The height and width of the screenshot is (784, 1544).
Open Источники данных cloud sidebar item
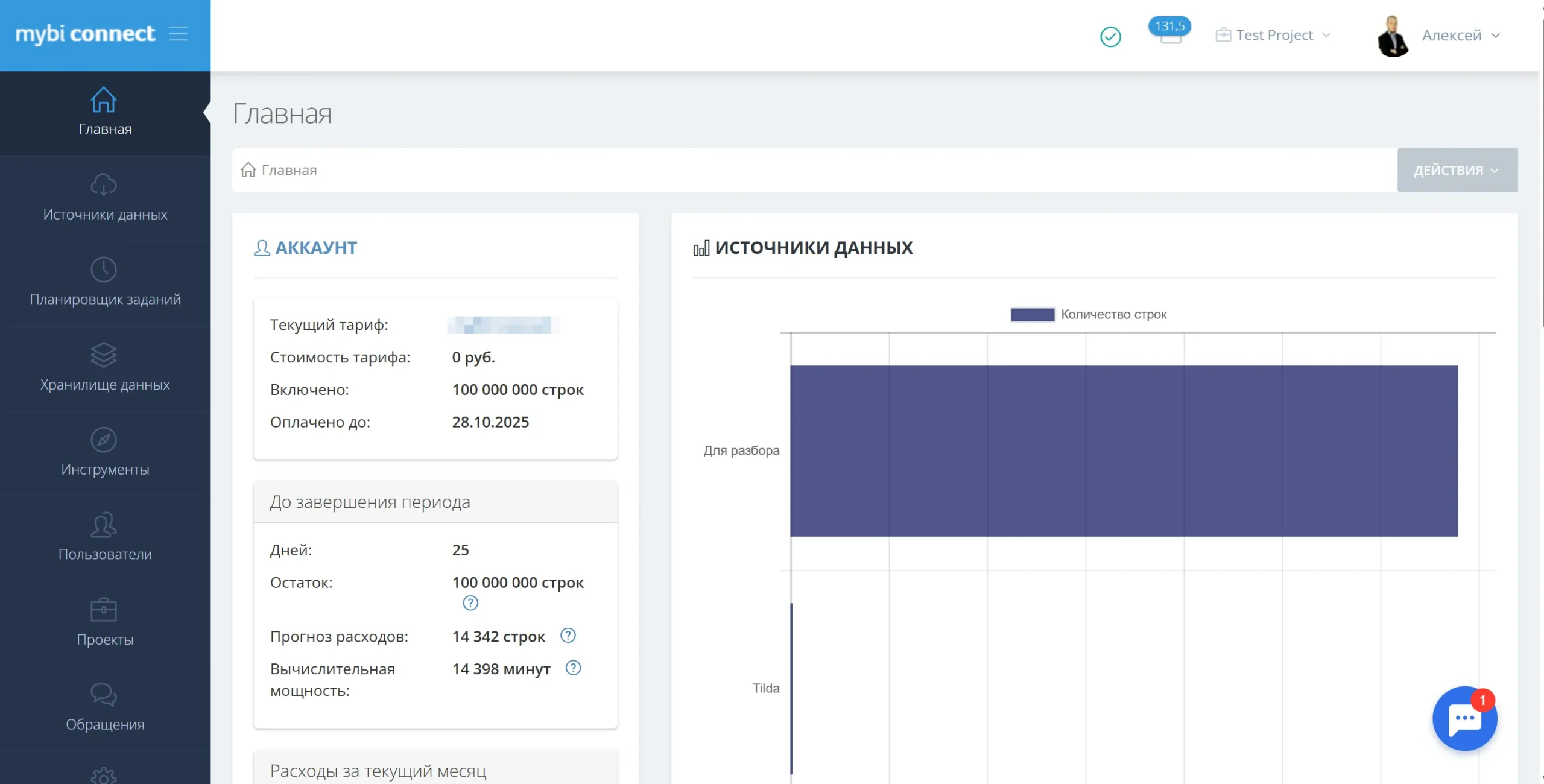click(105, 198)
